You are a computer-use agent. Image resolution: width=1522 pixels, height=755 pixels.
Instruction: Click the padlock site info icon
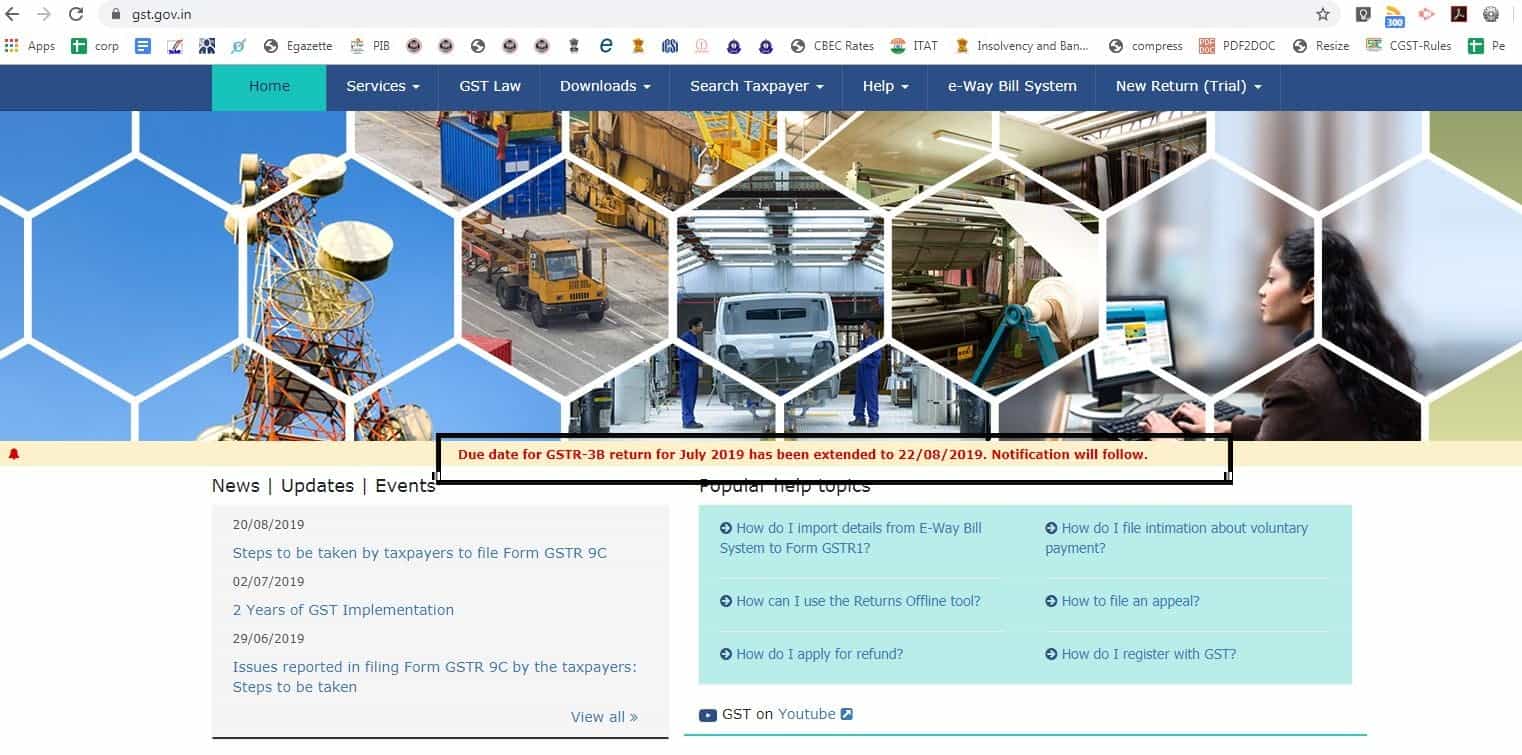coord(116,14)
